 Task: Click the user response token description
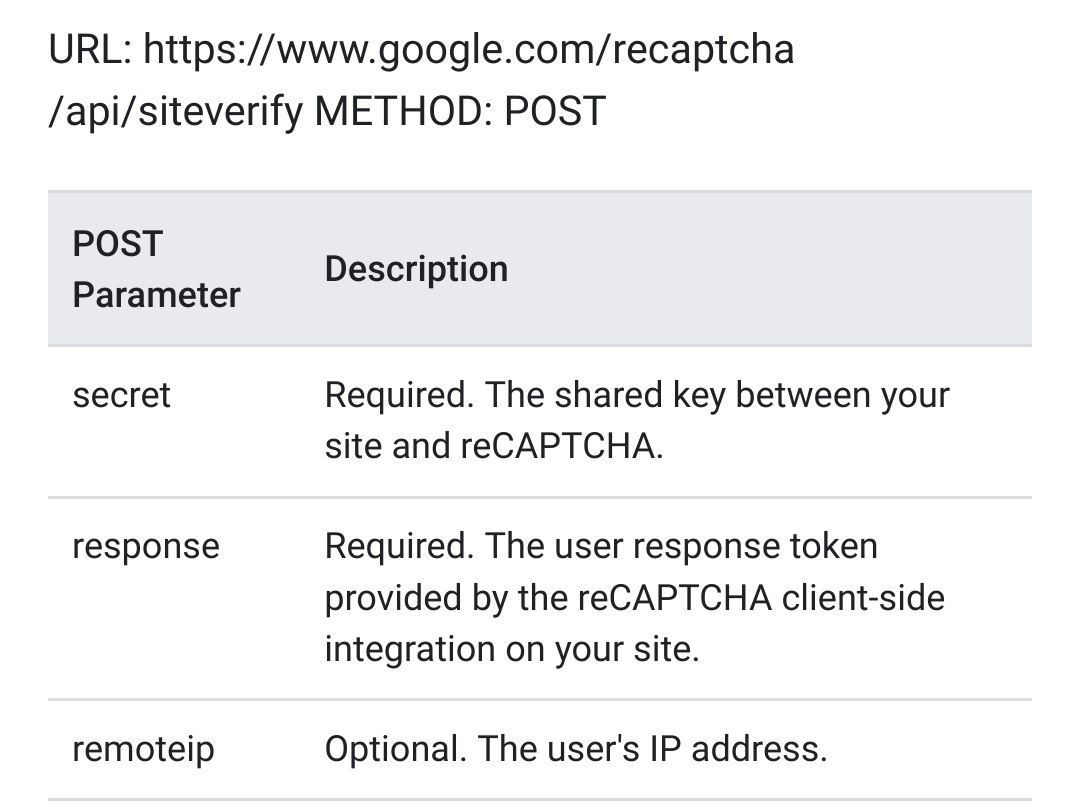634,597
